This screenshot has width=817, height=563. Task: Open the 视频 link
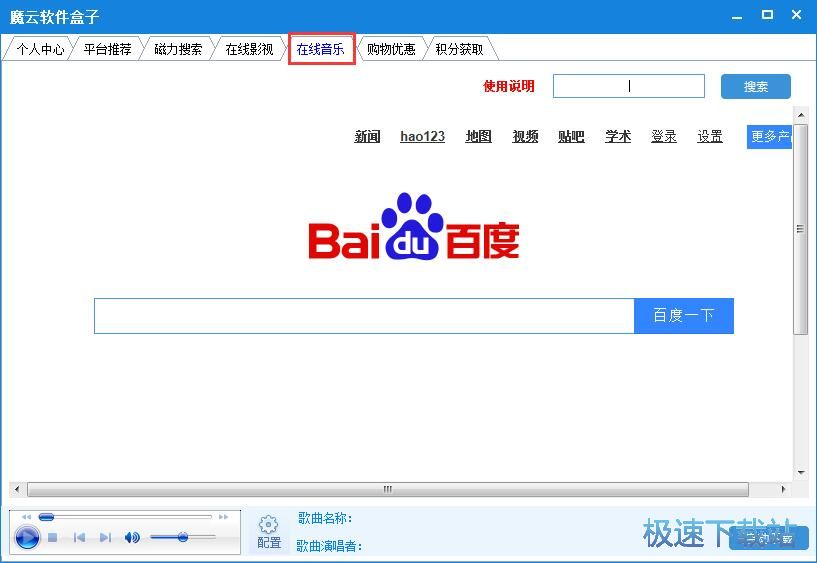(525, 136)
